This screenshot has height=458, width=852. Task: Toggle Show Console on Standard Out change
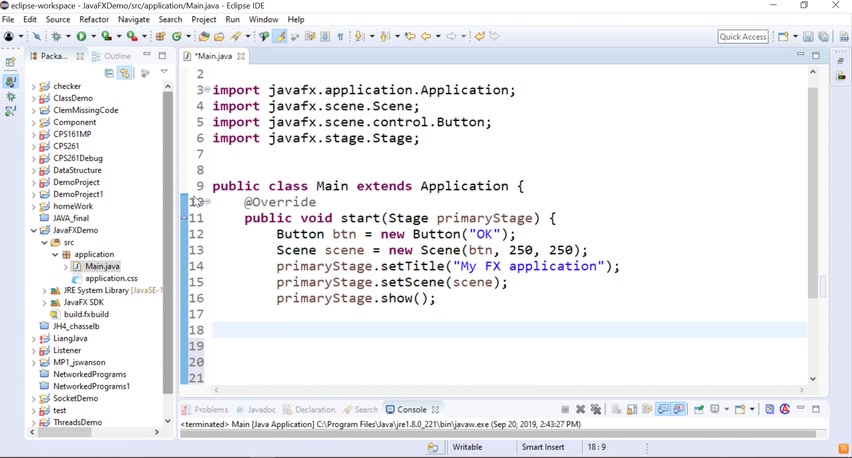point(662,409)
